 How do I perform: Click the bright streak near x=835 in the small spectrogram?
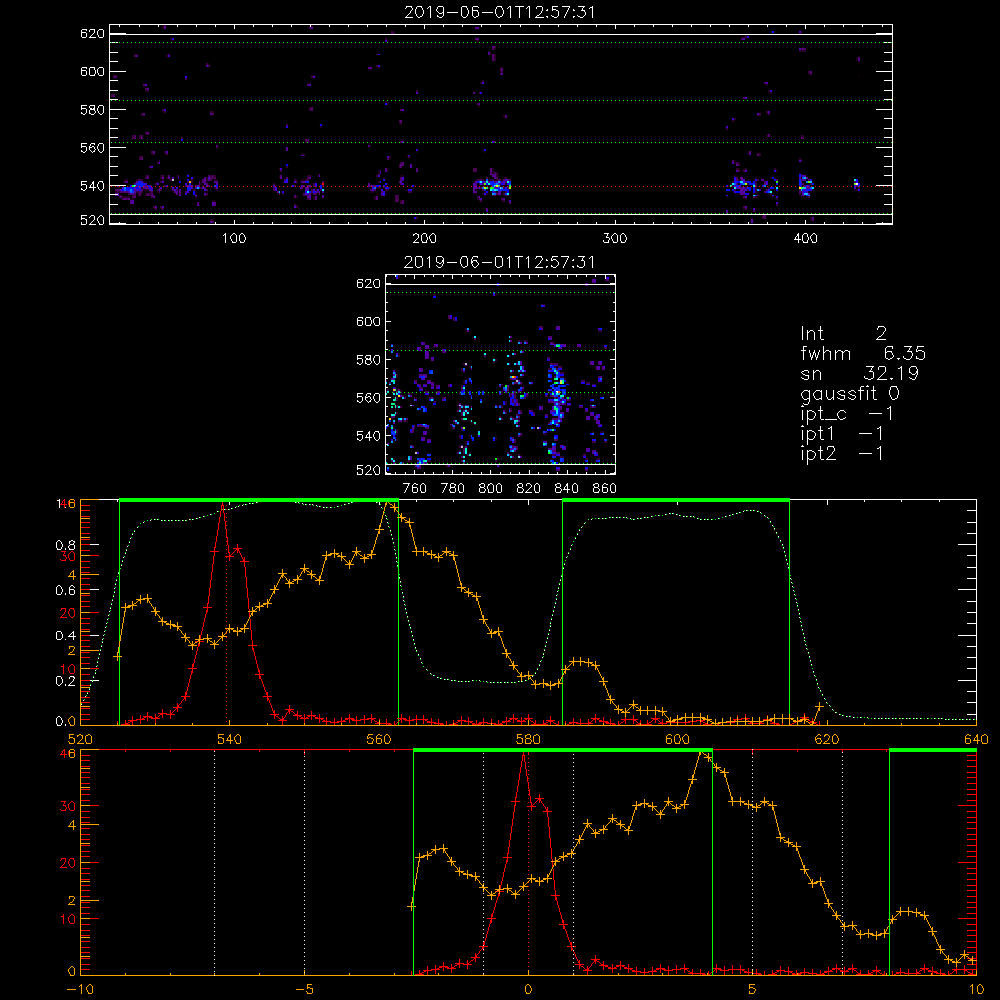click(x=557, y=394)
